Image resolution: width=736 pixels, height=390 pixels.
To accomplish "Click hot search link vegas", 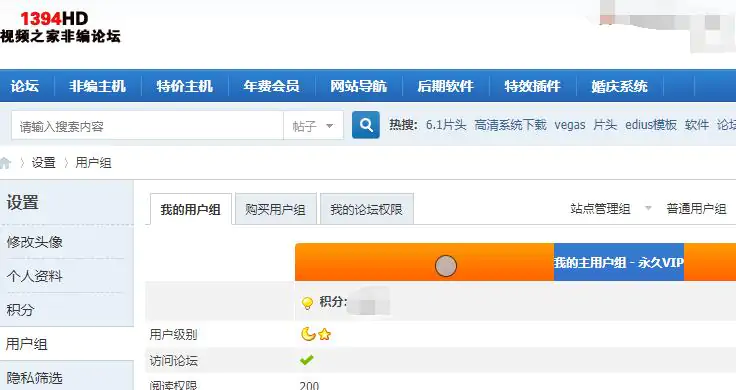I will pos(570,125).
